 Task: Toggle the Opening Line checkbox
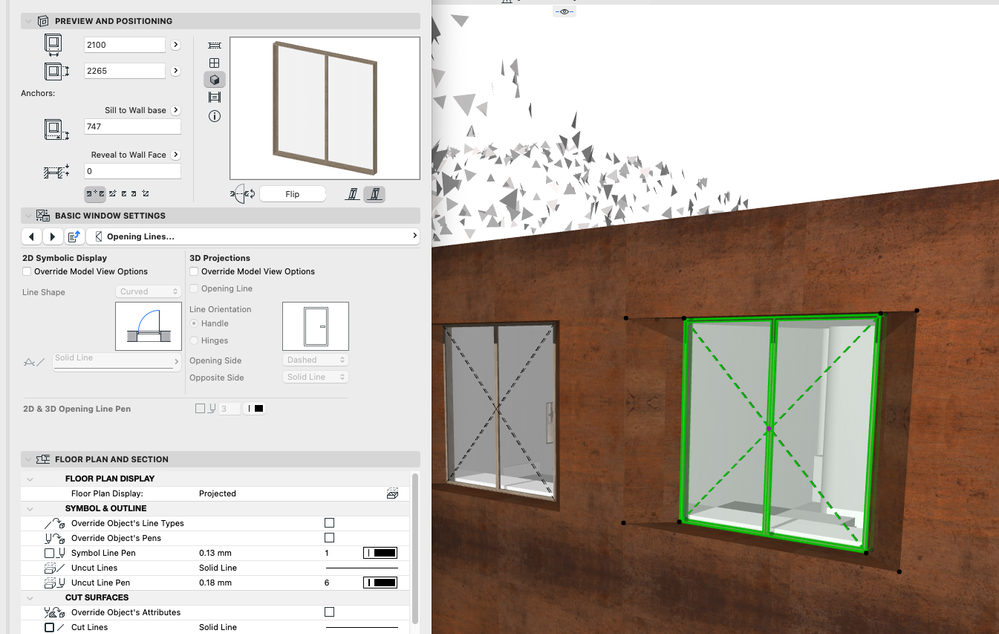(x=194, y=289)
